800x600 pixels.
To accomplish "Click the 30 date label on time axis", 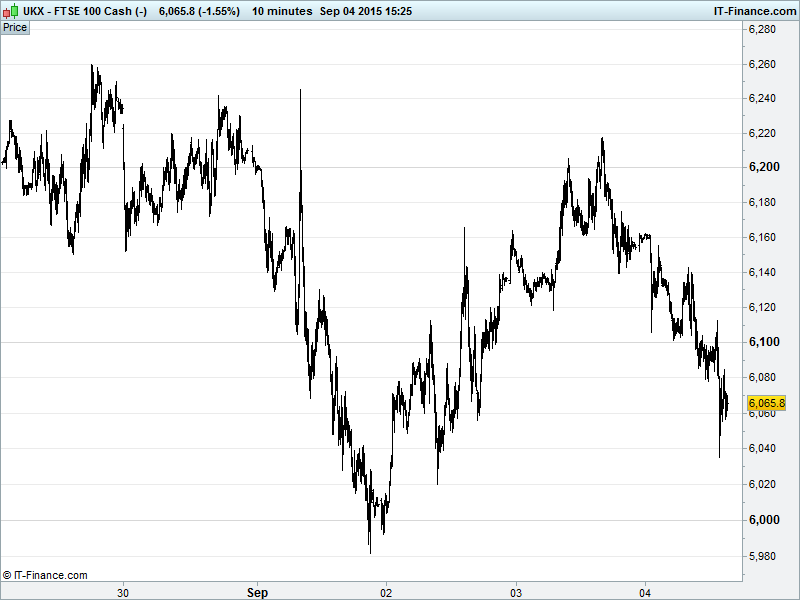I will (123, 592).
